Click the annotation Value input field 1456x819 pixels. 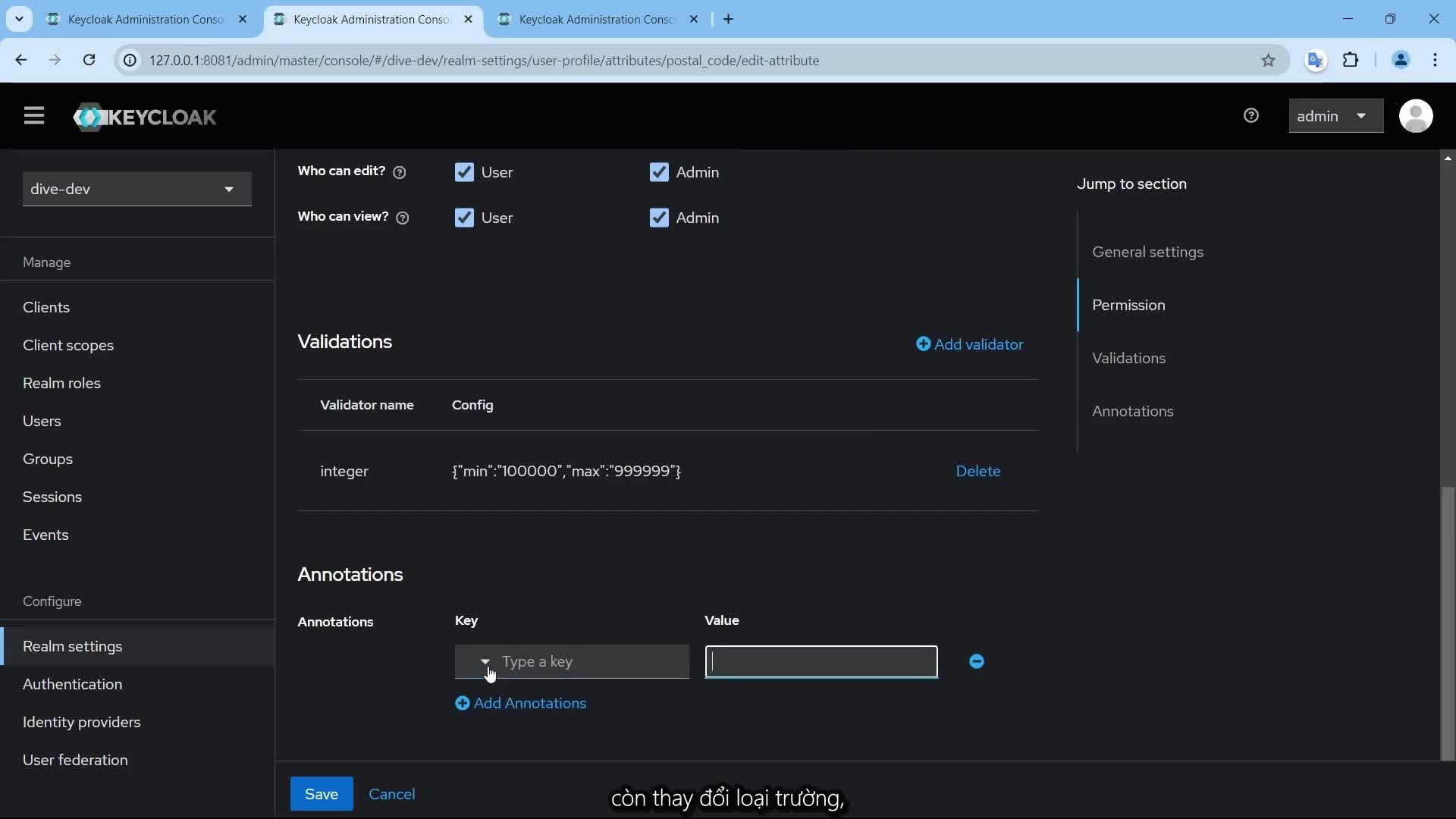pos(821,661)
